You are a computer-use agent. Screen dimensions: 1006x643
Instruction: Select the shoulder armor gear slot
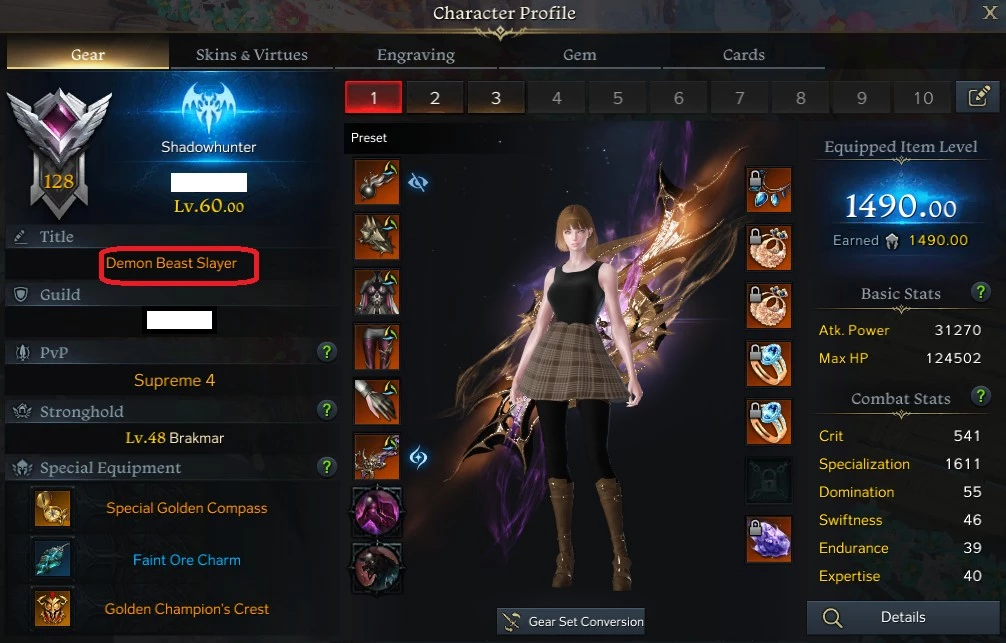point(377,237)
